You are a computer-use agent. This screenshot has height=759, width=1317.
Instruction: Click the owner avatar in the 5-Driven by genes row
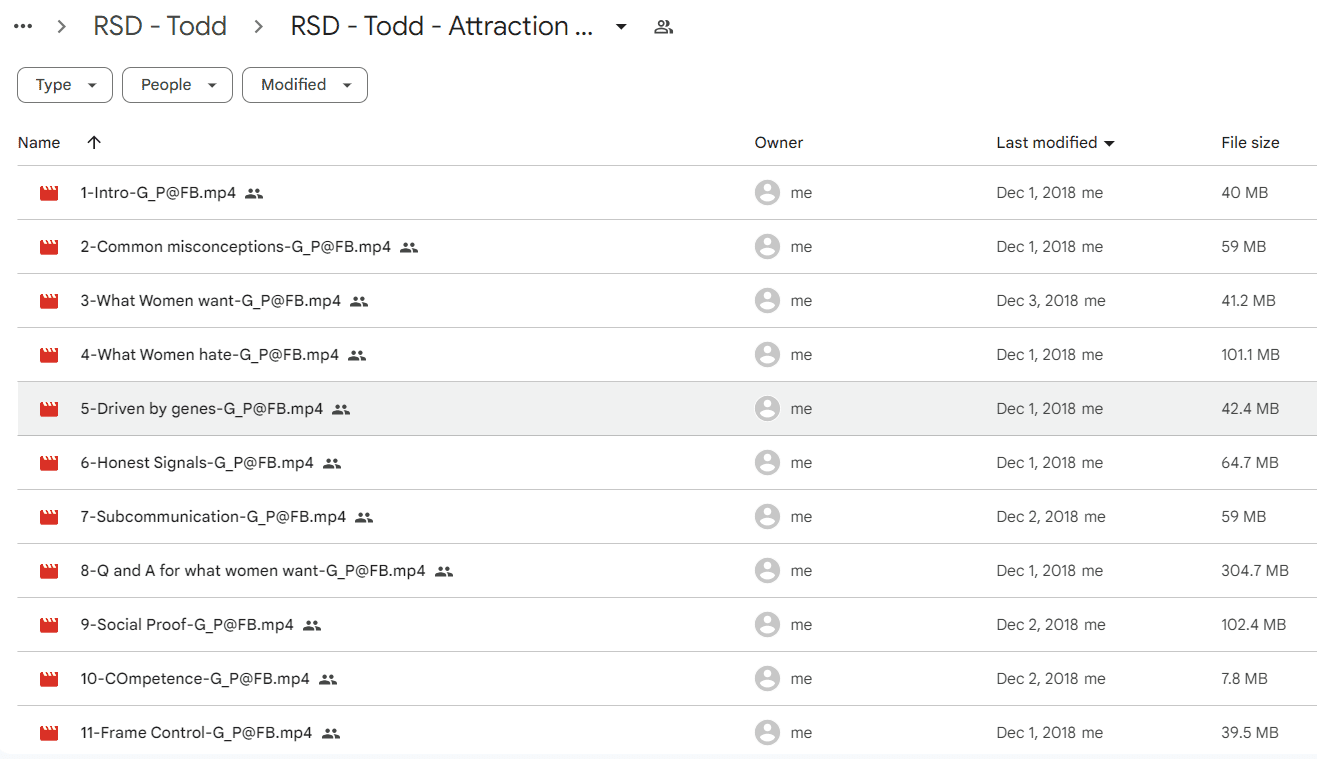click(x=767, y=409)
